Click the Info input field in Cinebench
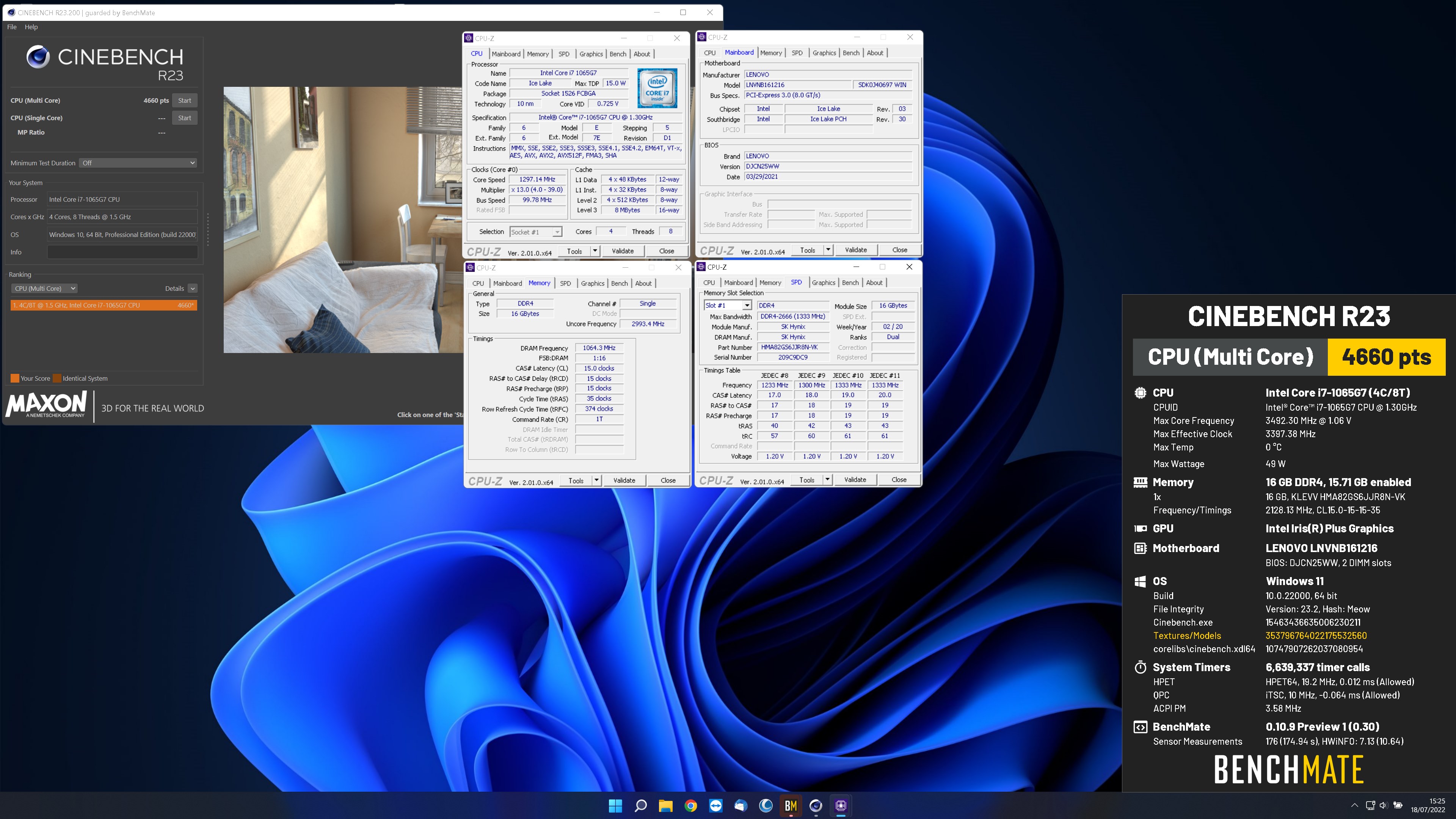 click(x=122, y=252)
